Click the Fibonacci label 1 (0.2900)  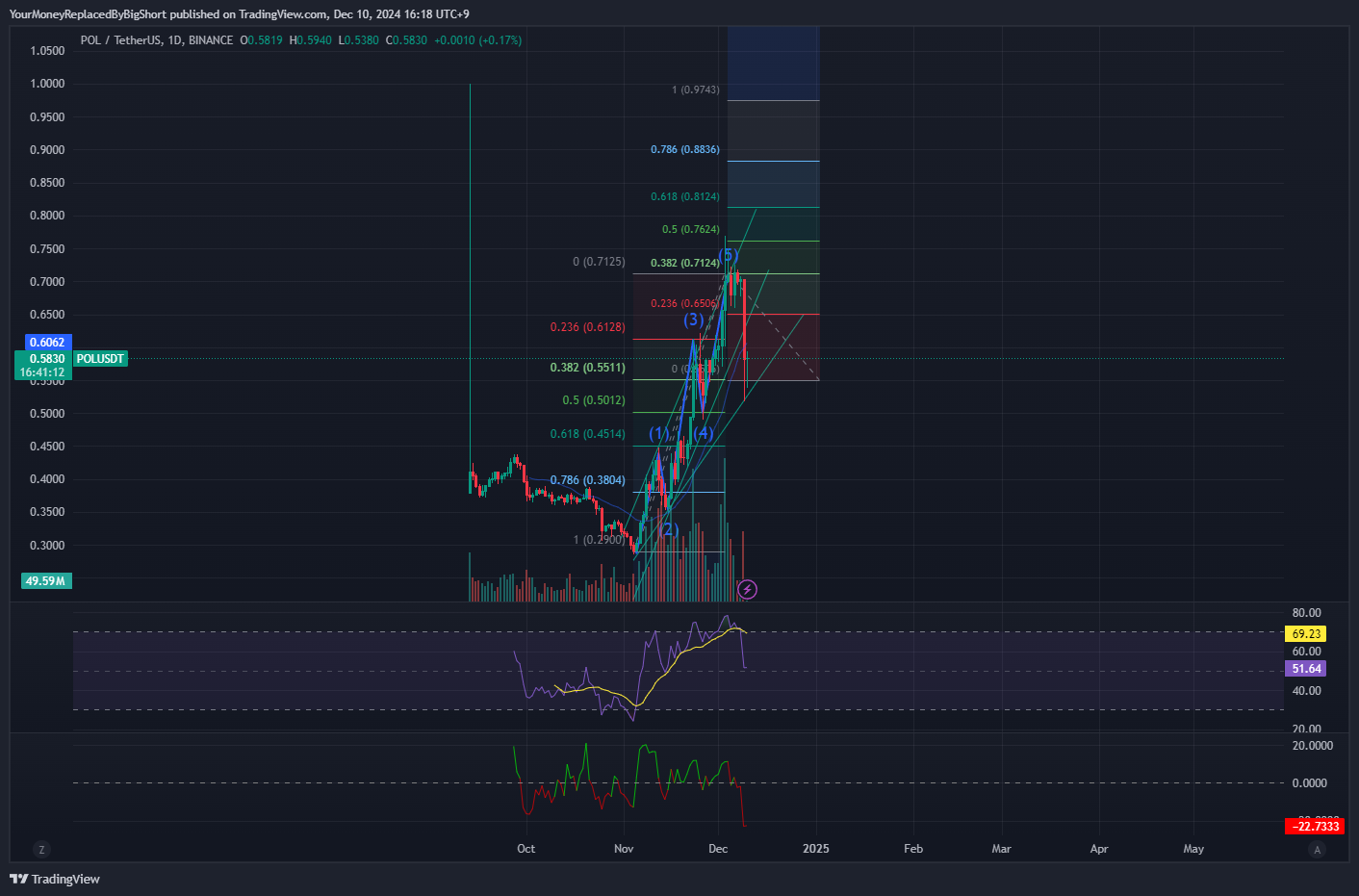point(599,540)
